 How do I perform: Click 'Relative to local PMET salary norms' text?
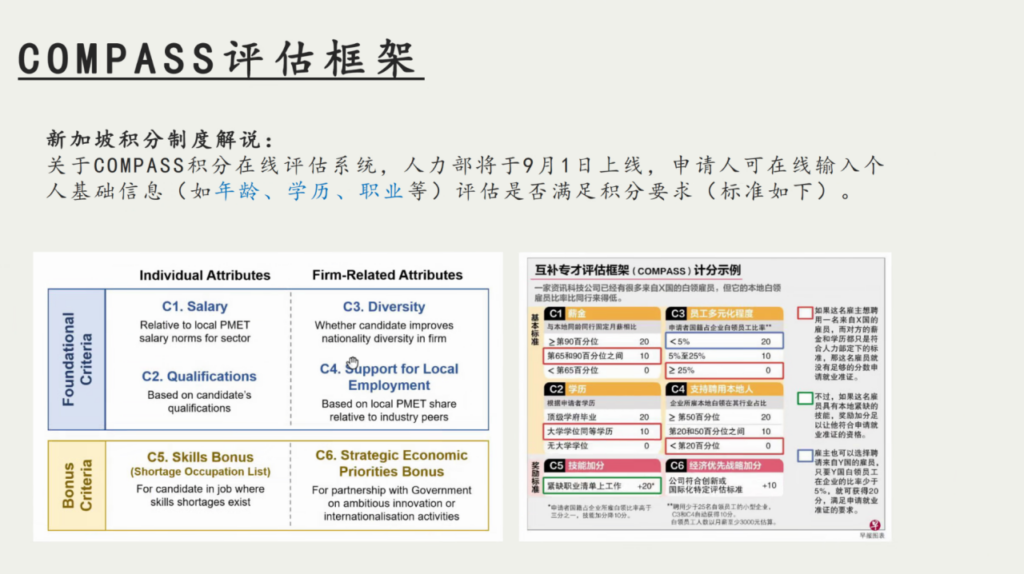195,332
